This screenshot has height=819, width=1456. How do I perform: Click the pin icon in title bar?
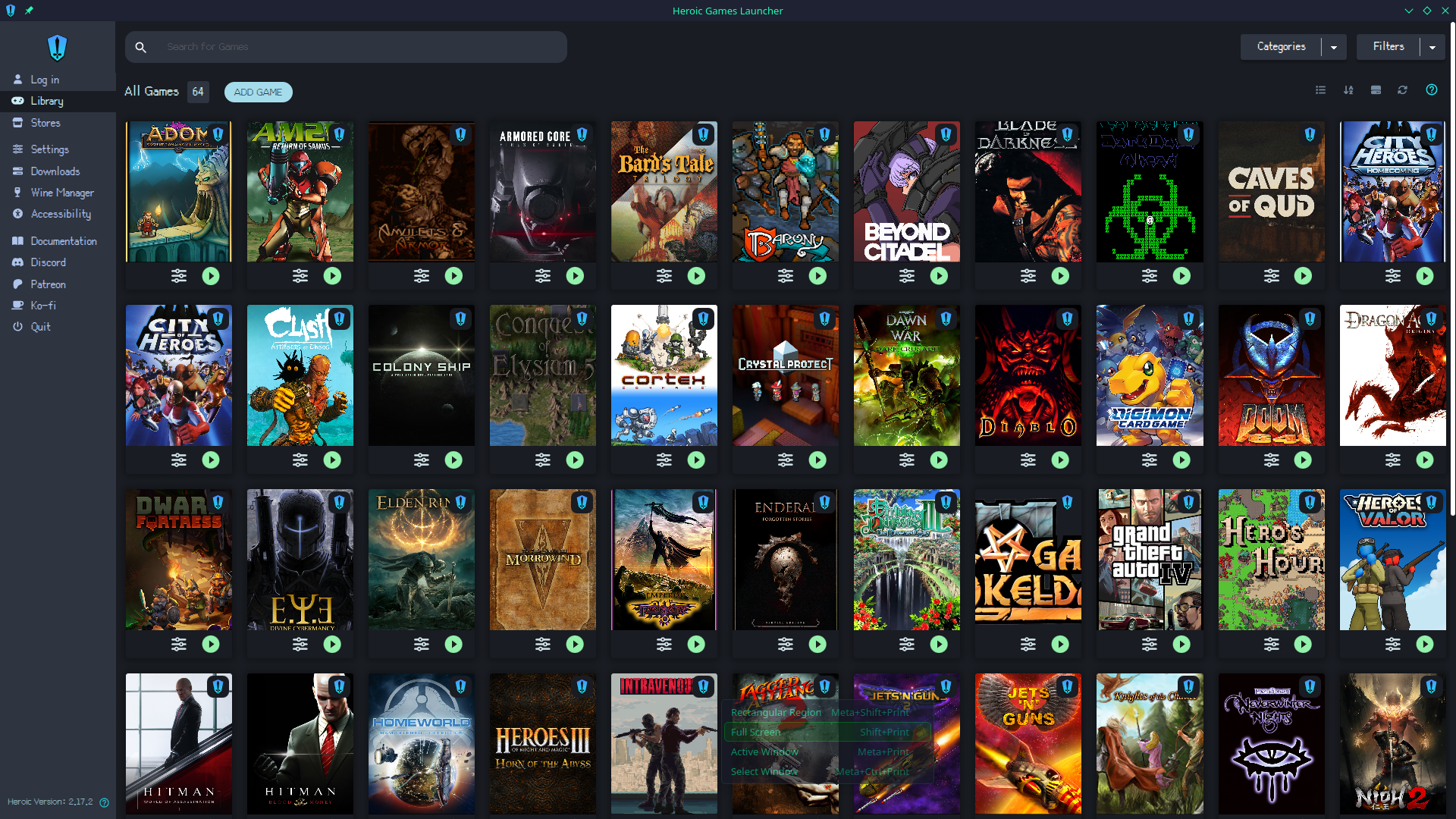(29, 11)
